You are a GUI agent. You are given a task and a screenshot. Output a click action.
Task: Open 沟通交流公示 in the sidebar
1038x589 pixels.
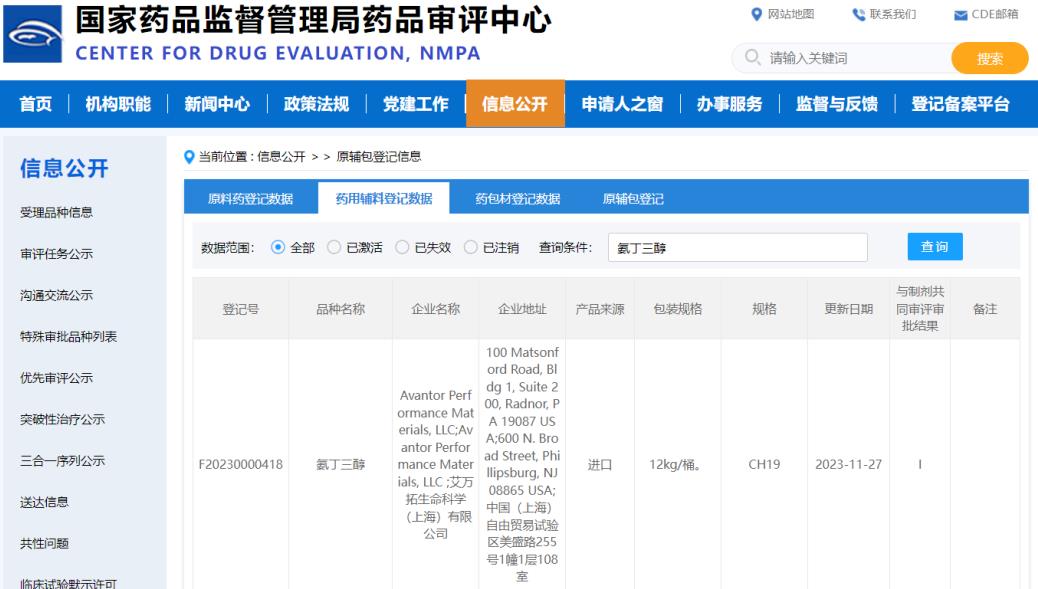(56, 295)
